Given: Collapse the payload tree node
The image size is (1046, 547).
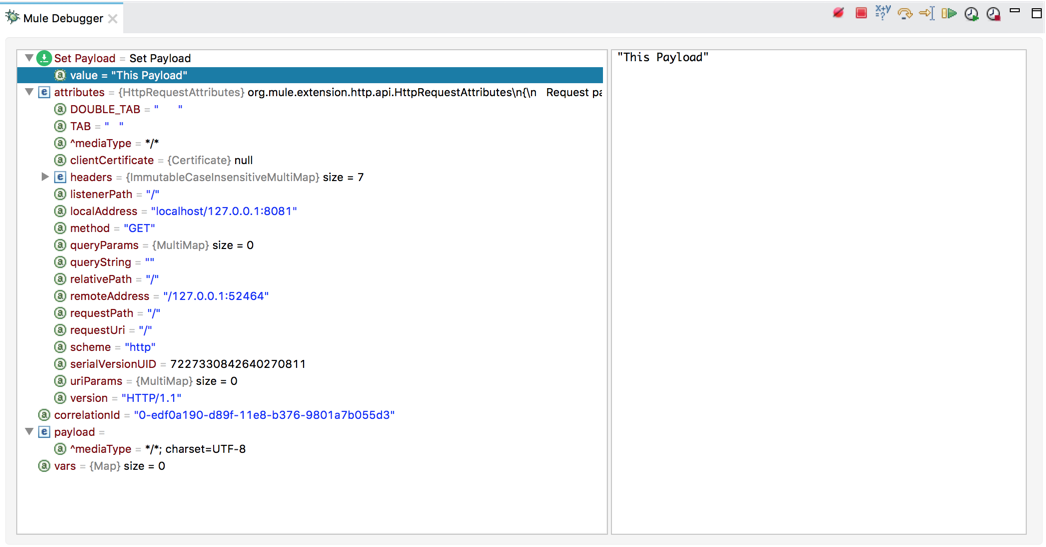Looking at the screenshot, I should pos(29,432).
